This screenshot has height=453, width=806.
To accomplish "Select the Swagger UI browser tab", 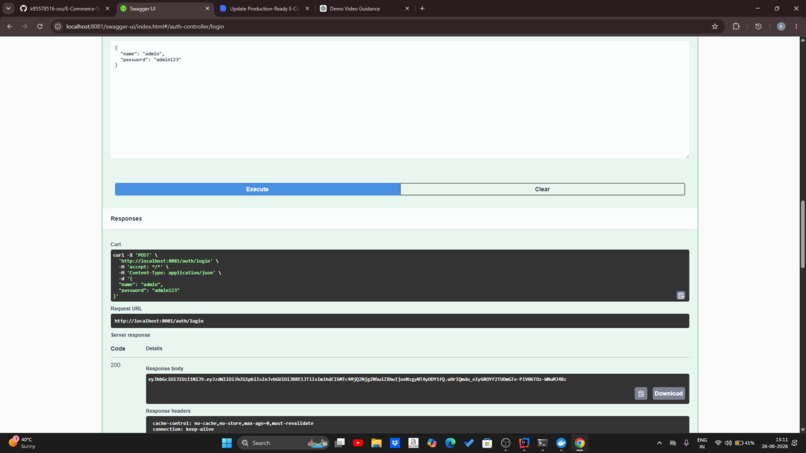I will tap(162, 9).
